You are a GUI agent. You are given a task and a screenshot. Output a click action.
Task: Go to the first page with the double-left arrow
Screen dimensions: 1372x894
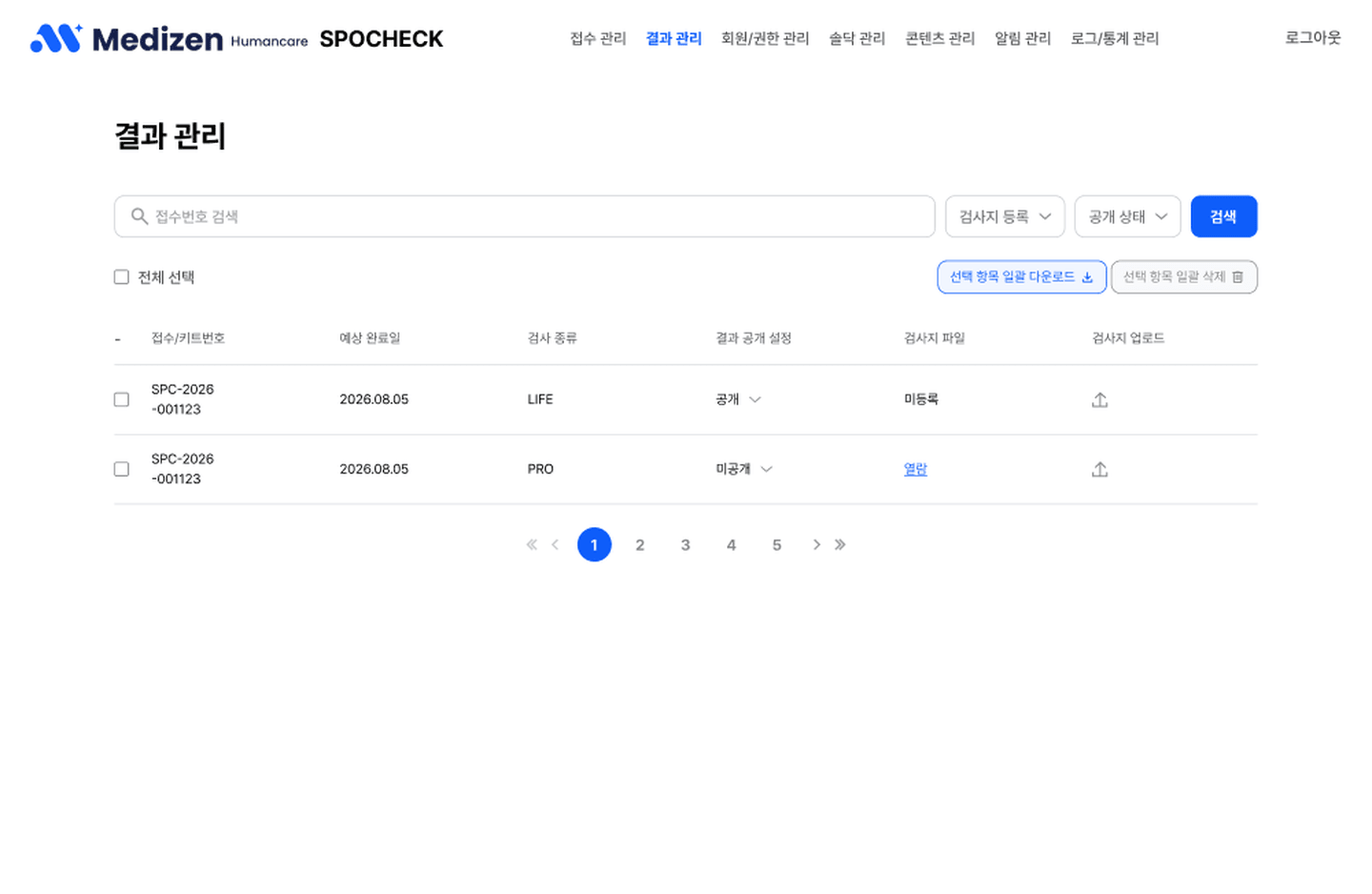point(532,545)
